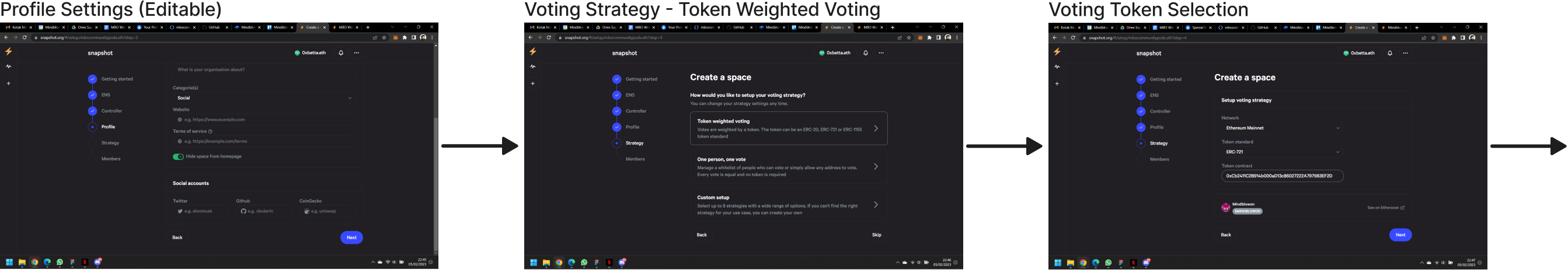The width and height of the screenshot is (1568, 270).
Task: Open the Network dropdown showing Ethereum Mainnet
Action: (x=1282, y=128)
